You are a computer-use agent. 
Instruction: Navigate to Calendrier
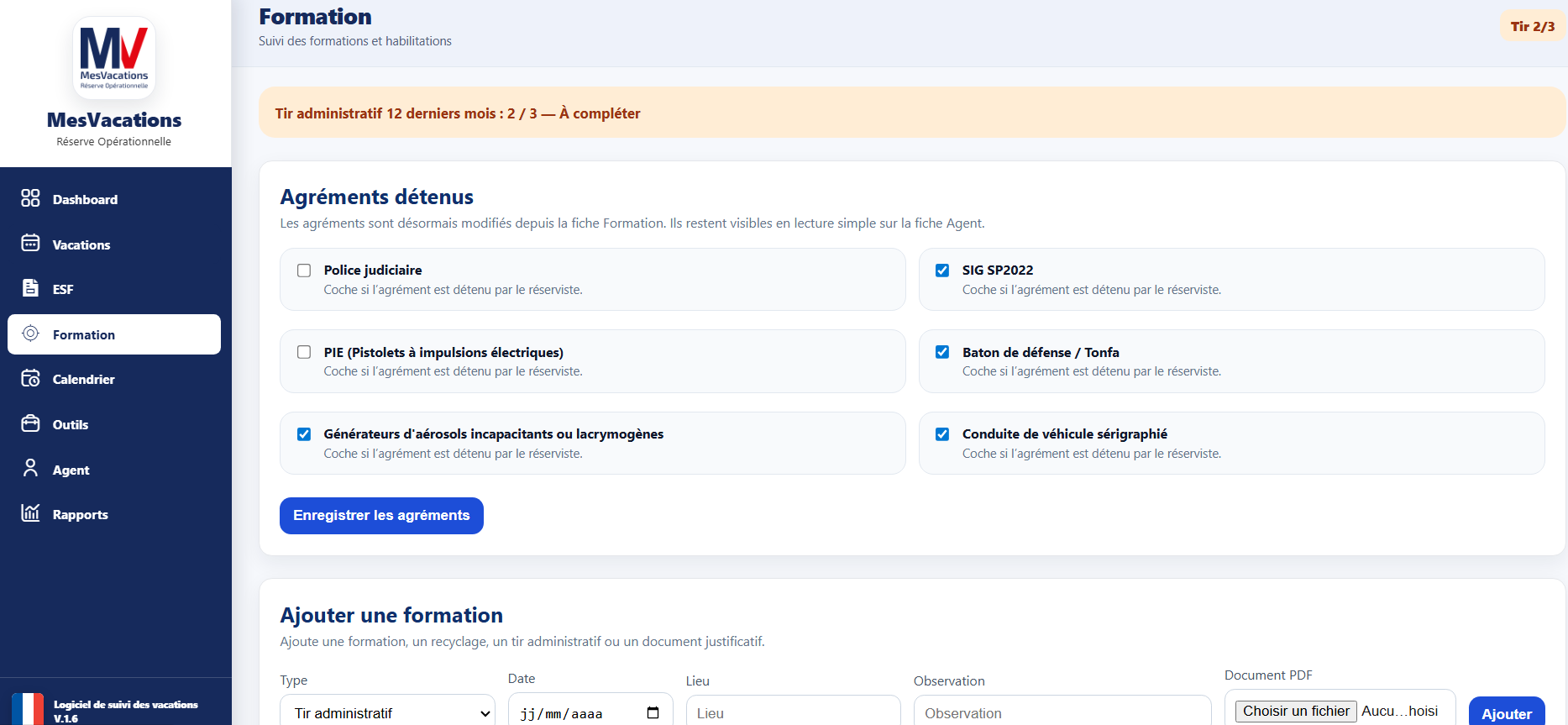click(114, 379)
